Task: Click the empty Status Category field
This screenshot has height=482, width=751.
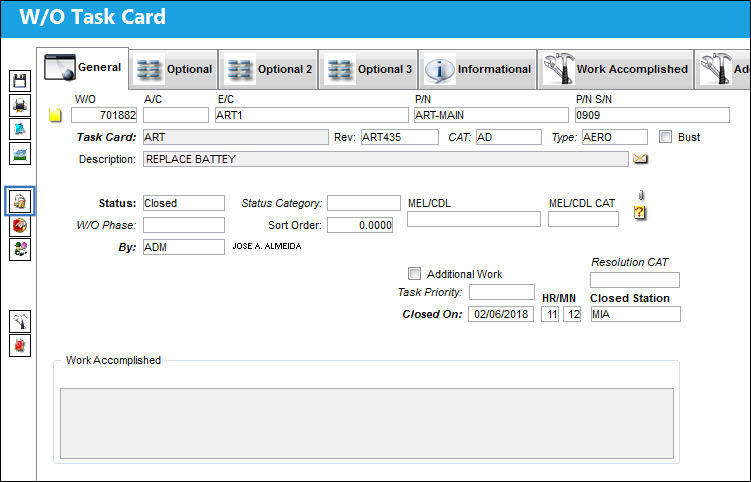Action: (364, 203)
